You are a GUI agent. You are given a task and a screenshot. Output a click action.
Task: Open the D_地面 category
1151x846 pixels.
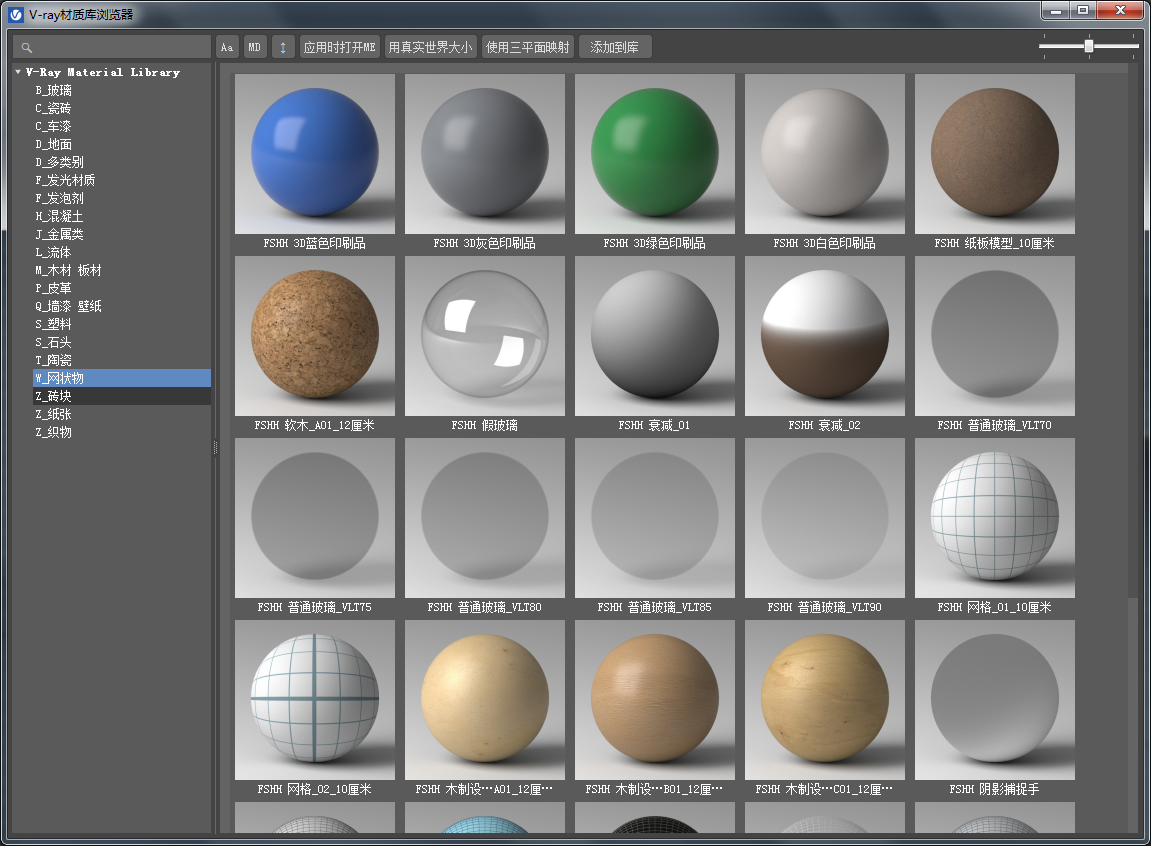[x=54, y=145]
